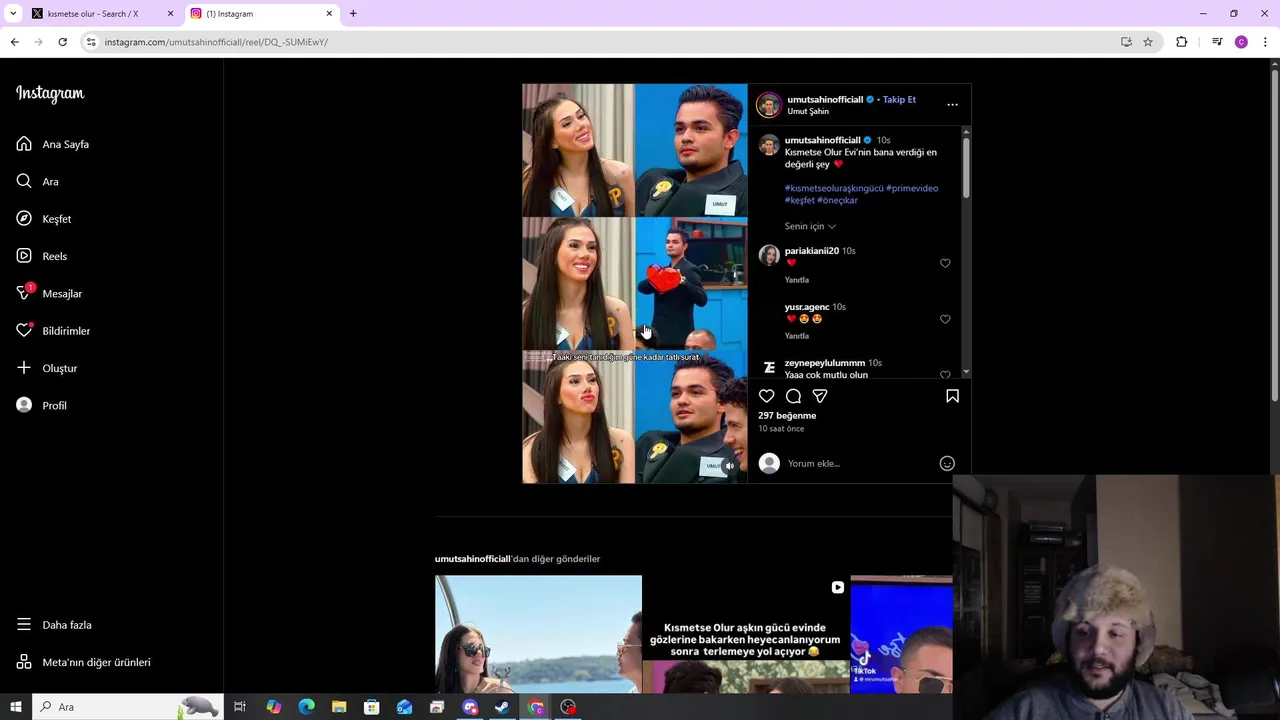This screenshot has width=1280, height=720.
Task: Click the Instagram logo
Action: pyautogui.click(x=50, y=93)
